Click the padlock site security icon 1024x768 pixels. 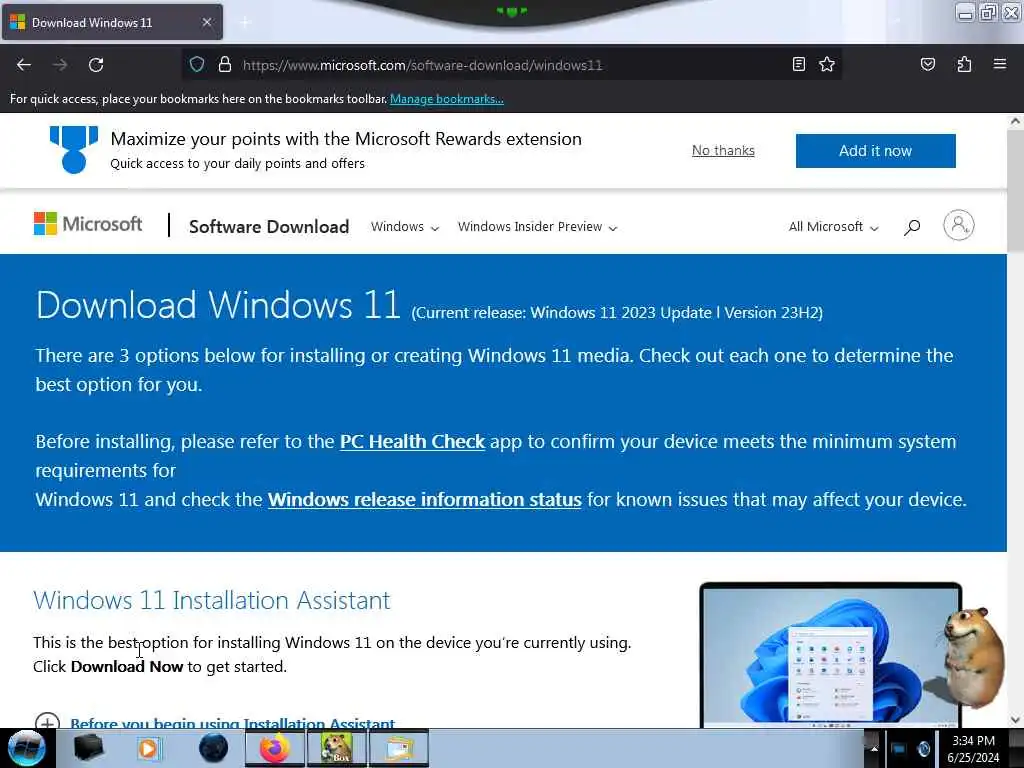tap(225, 64)
